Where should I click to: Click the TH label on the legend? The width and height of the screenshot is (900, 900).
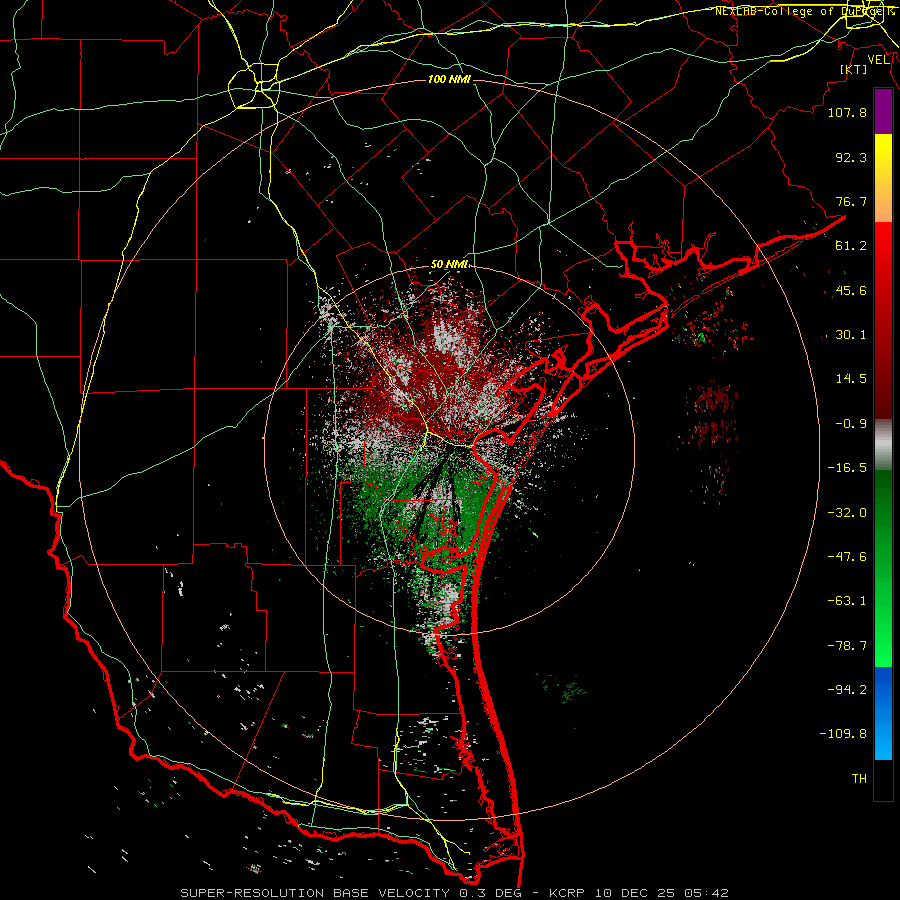pyautogui.click(x=859, y=779)
